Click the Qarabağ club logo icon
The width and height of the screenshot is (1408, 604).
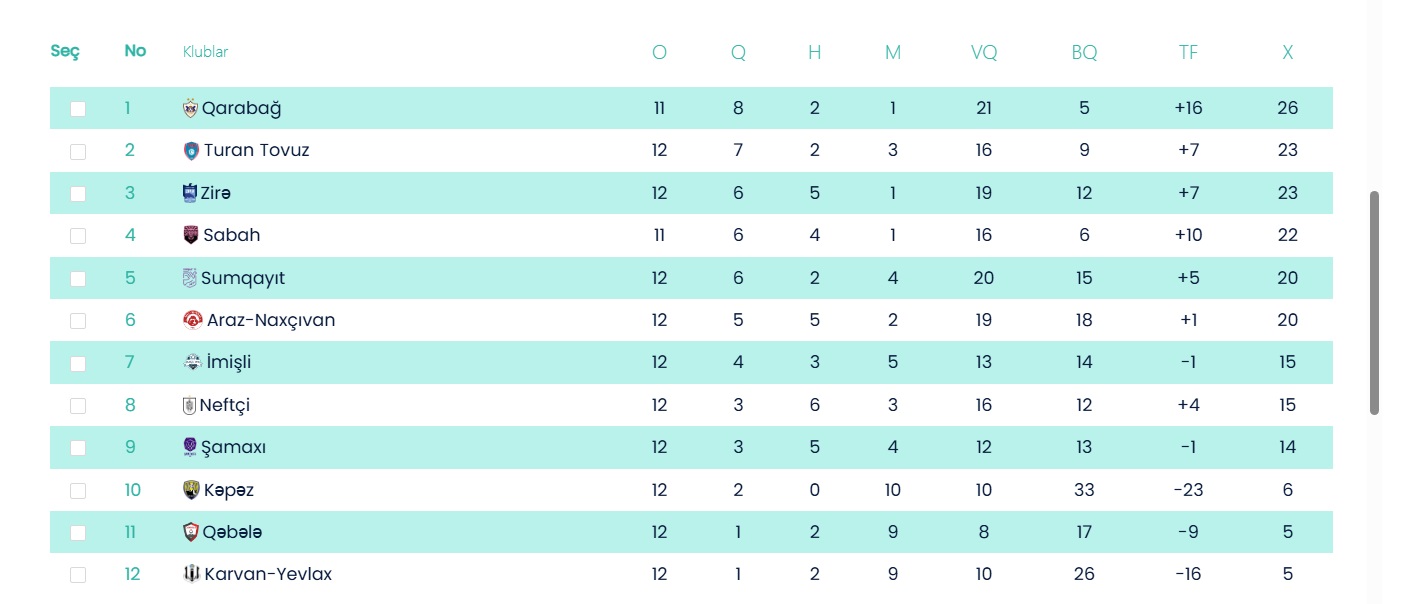tap(190, 108)
